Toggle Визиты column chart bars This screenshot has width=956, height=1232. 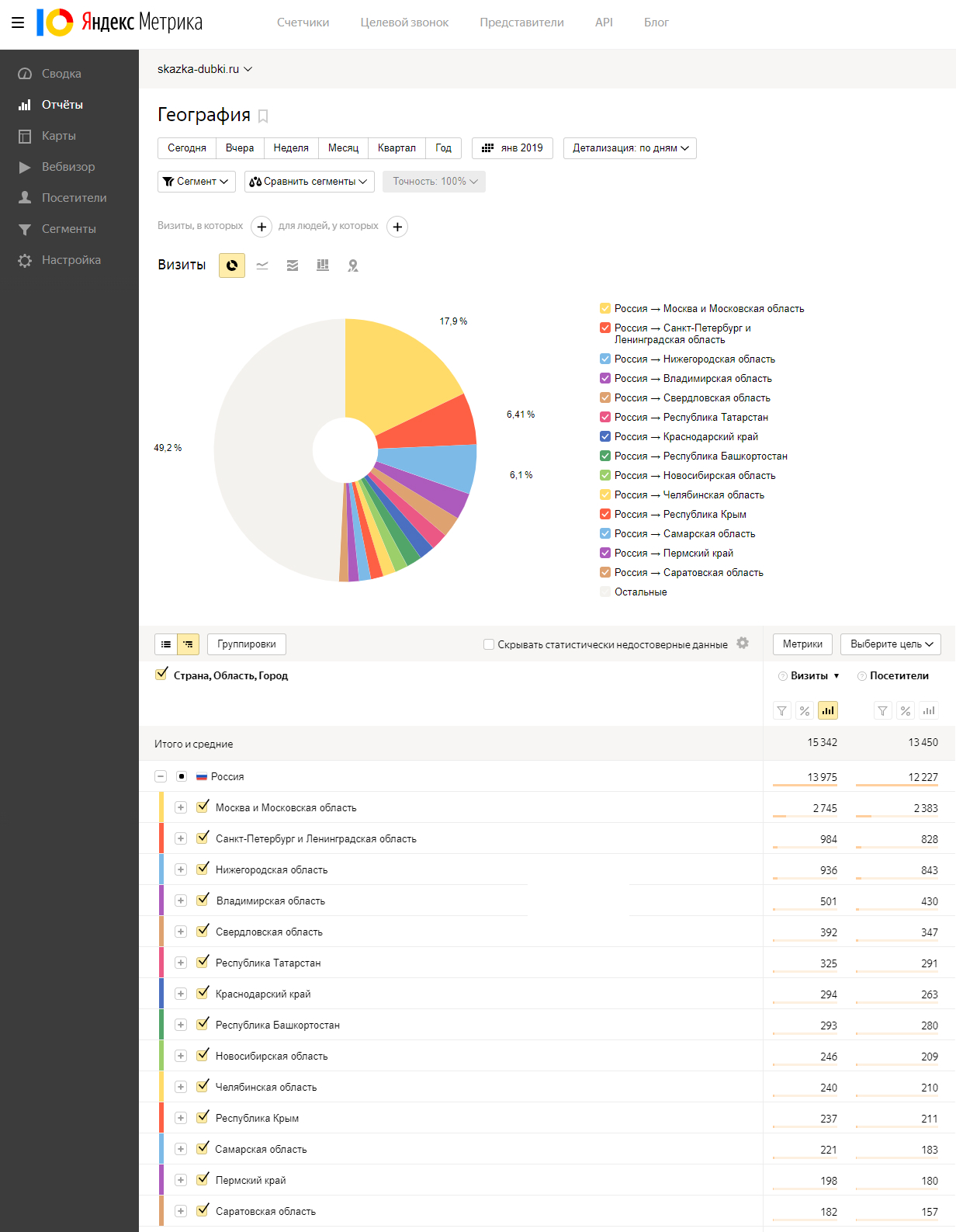(828, 710)
